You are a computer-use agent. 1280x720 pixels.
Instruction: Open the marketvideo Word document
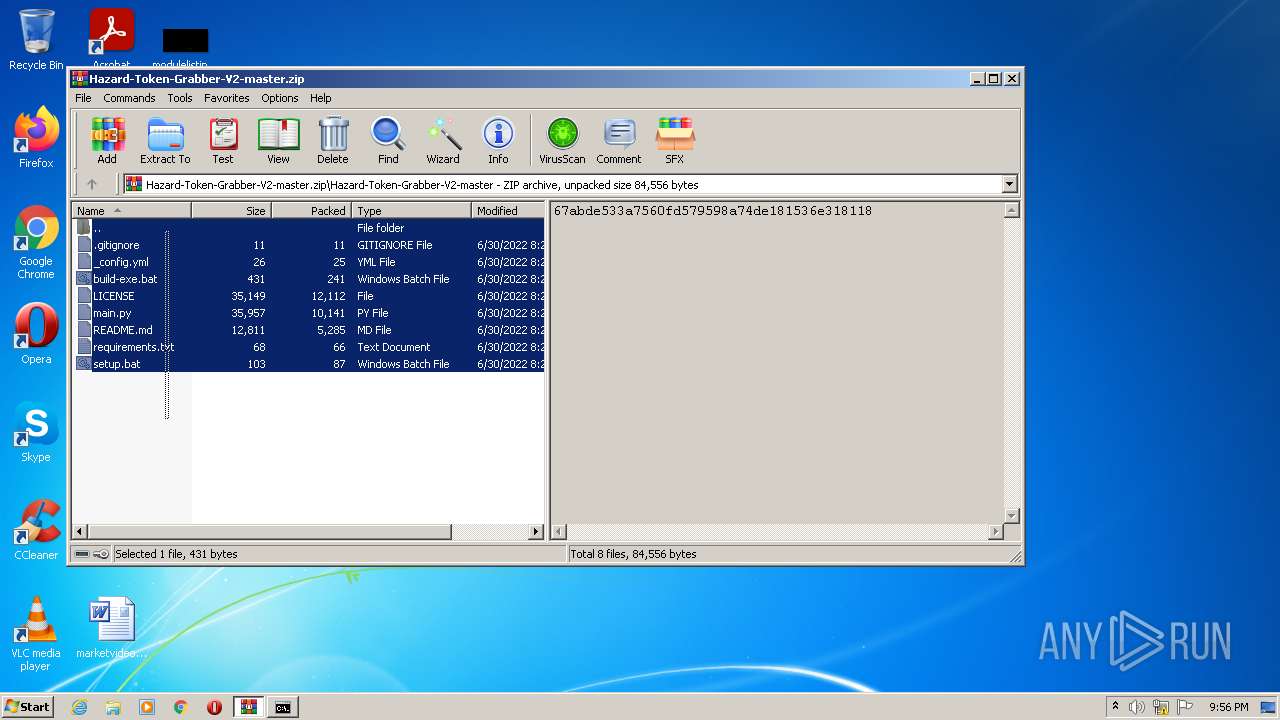[112, 628]
